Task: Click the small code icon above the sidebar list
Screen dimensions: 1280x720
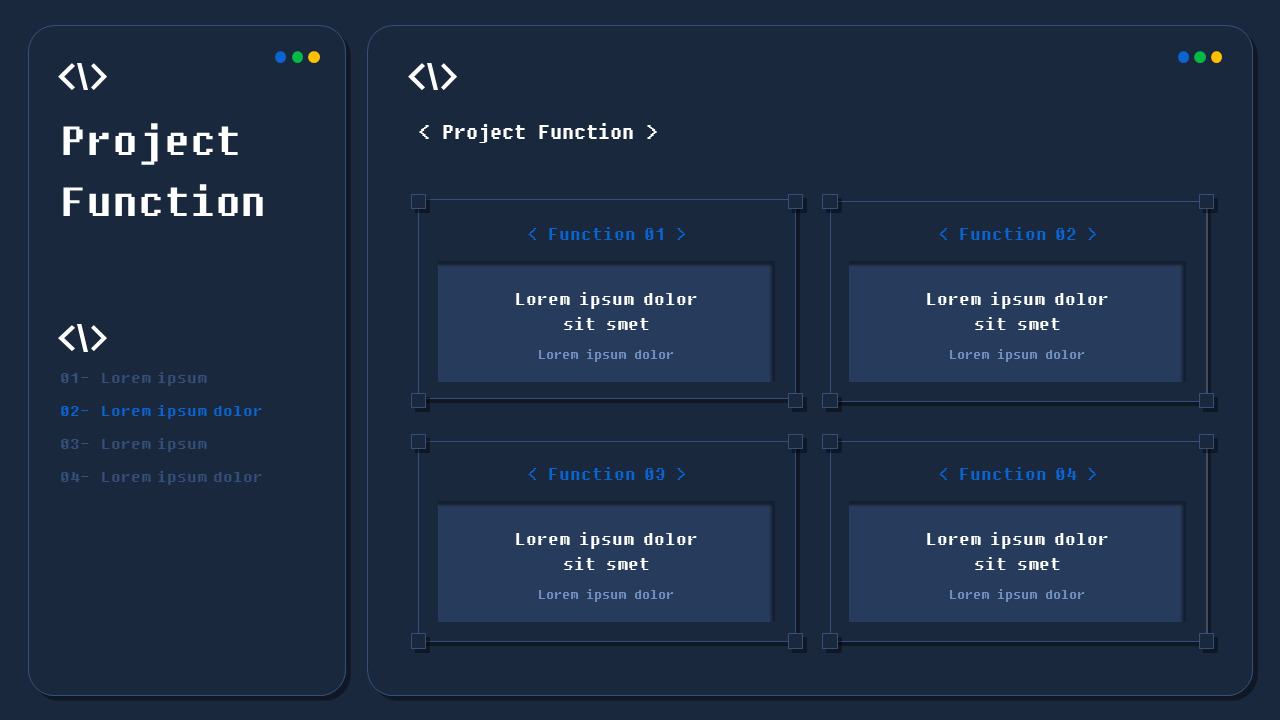Action: [83, 338]
